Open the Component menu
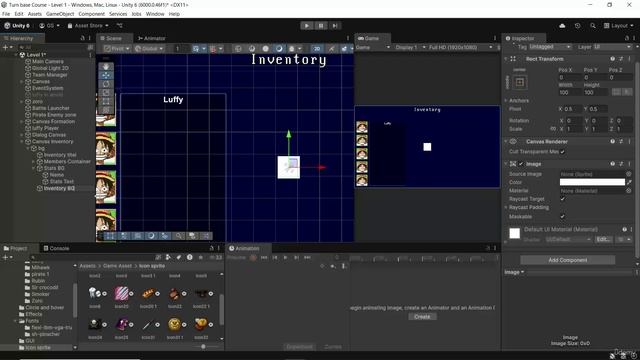 point(91,14)
